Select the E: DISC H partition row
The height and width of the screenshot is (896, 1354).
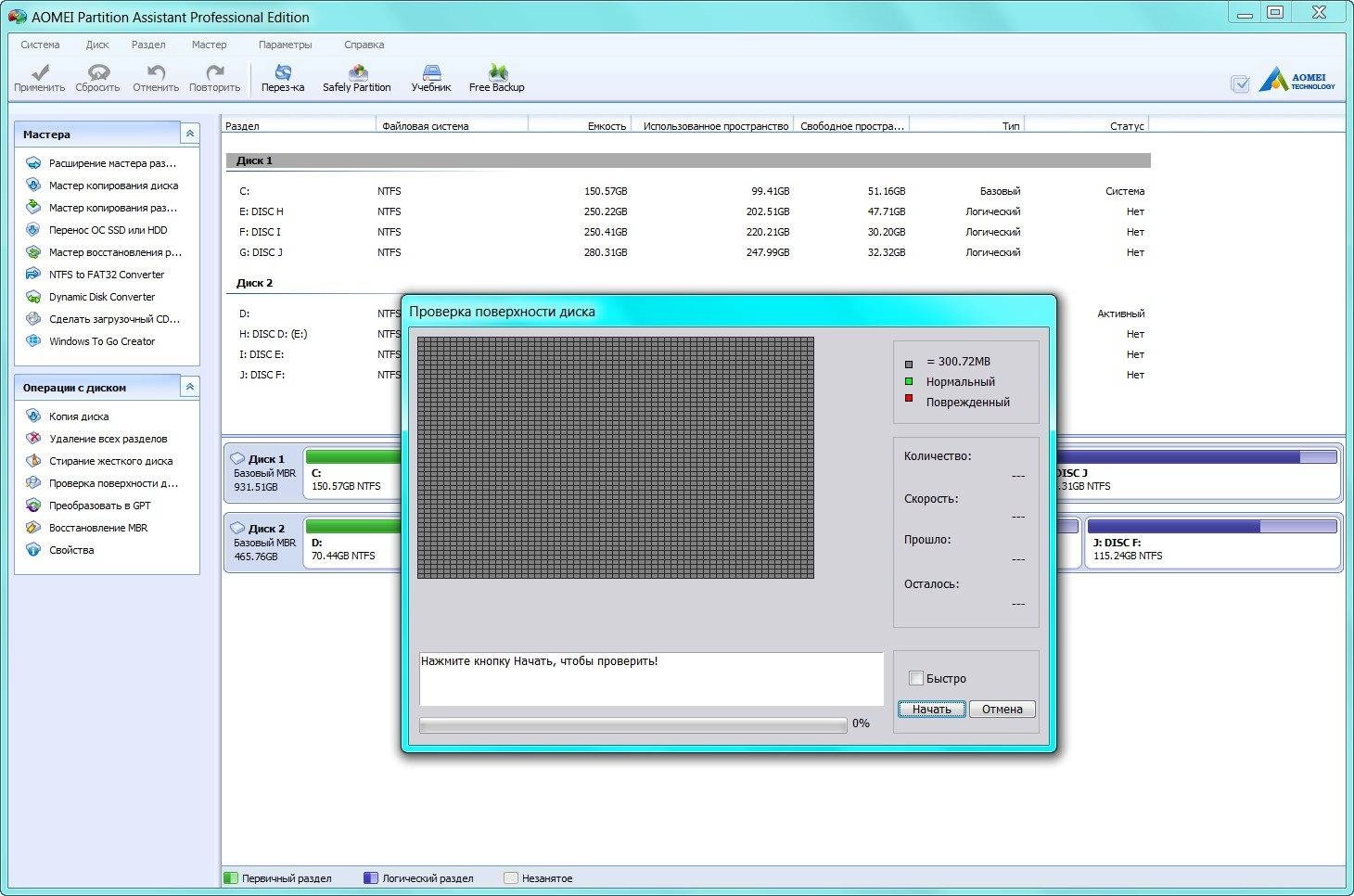(686, 211)
